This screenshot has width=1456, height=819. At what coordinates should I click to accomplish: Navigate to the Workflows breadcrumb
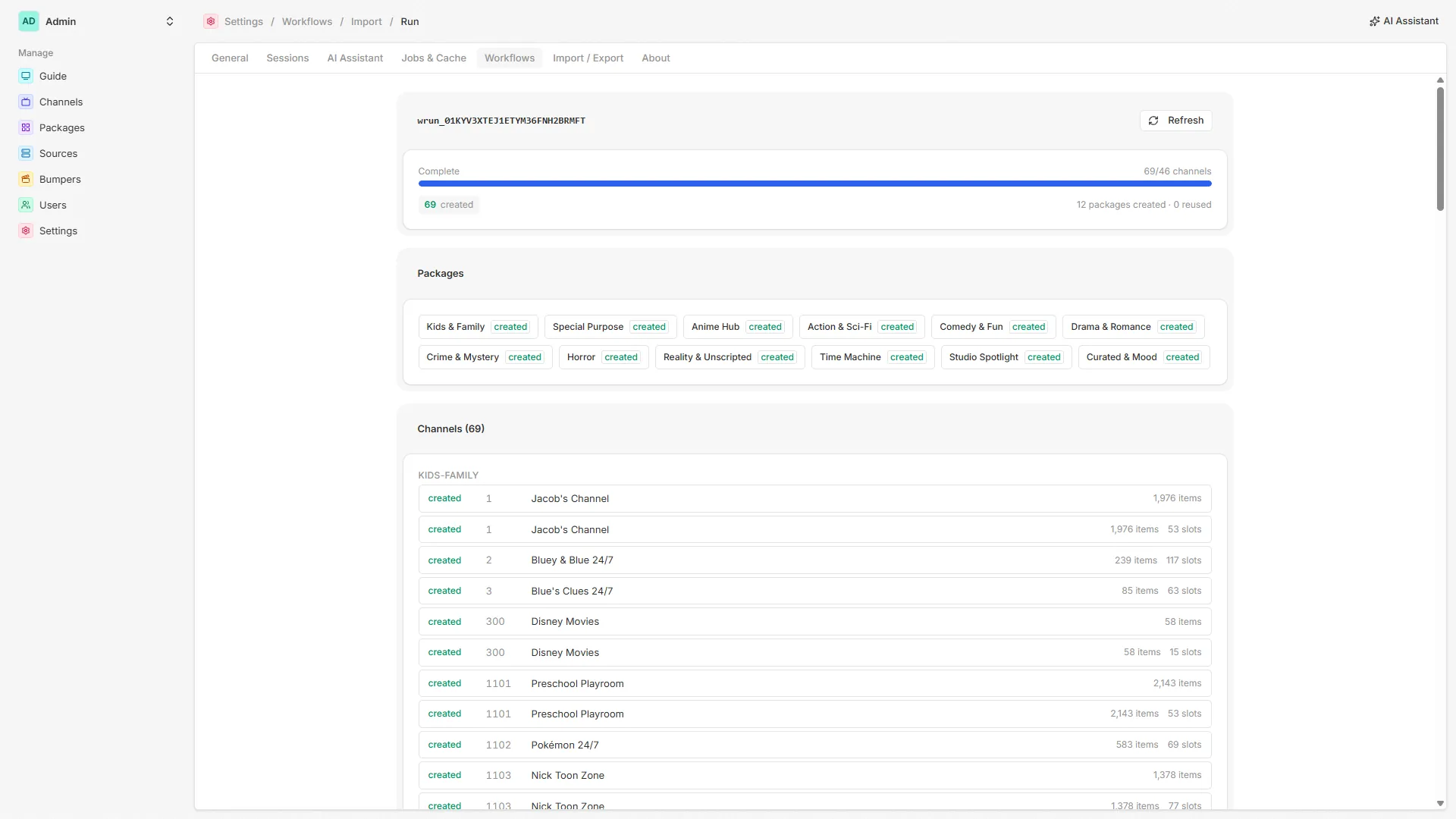307,21
